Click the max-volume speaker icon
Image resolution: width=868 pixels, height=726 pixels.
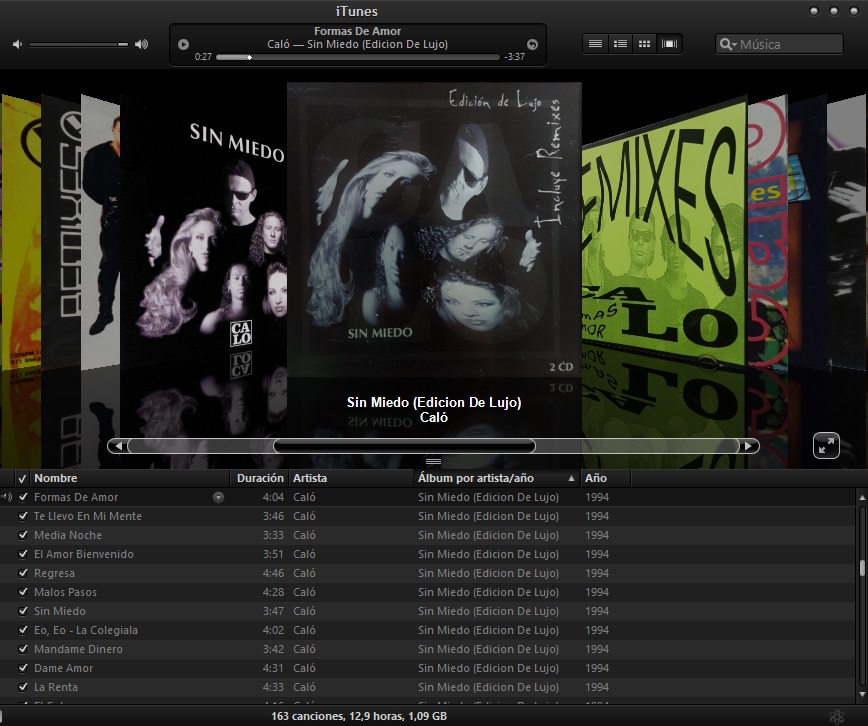tap(140, 44)
